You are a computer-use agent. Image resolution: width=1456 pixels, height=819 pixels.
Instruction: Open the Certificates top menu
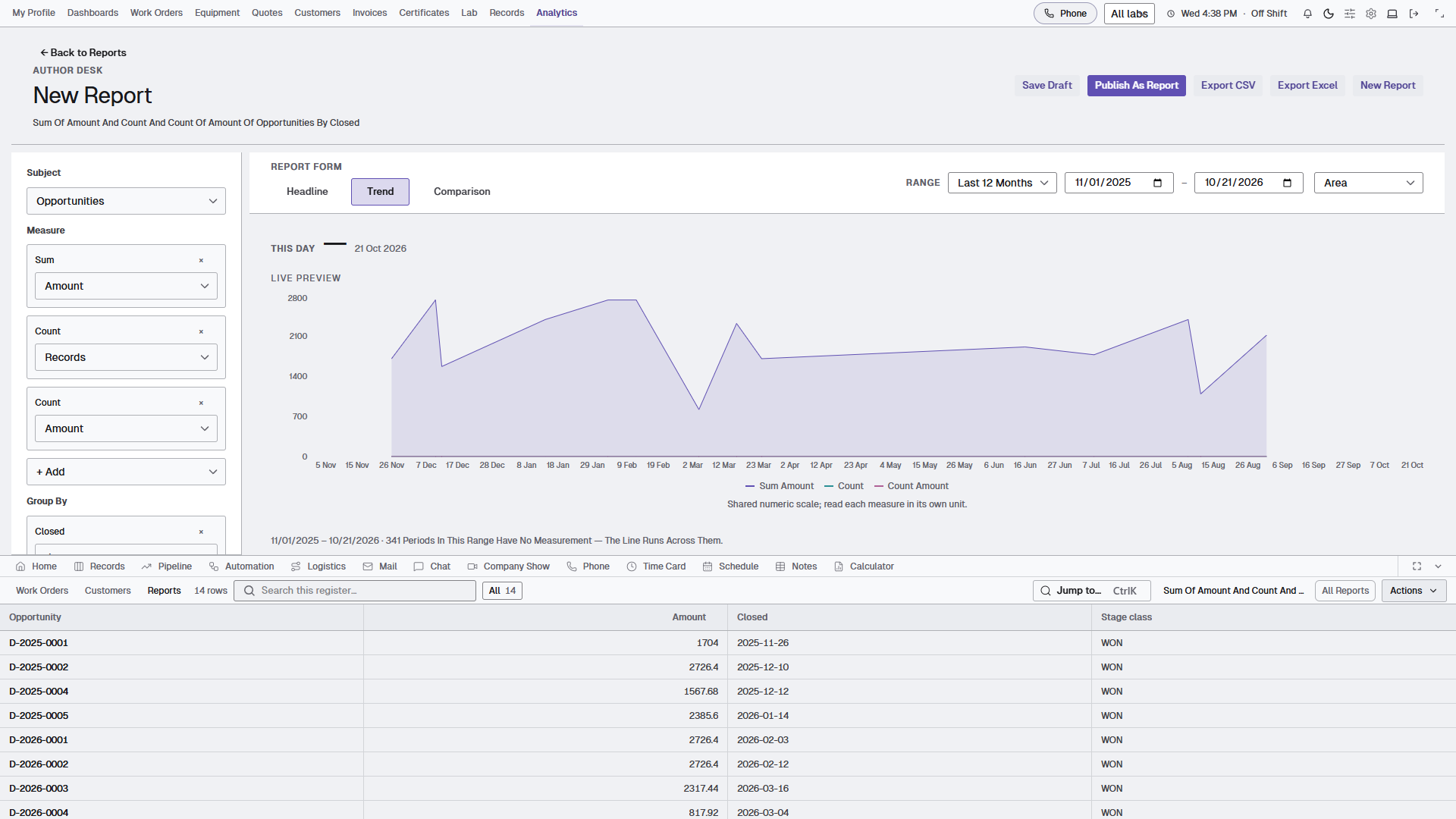[424, 13]
